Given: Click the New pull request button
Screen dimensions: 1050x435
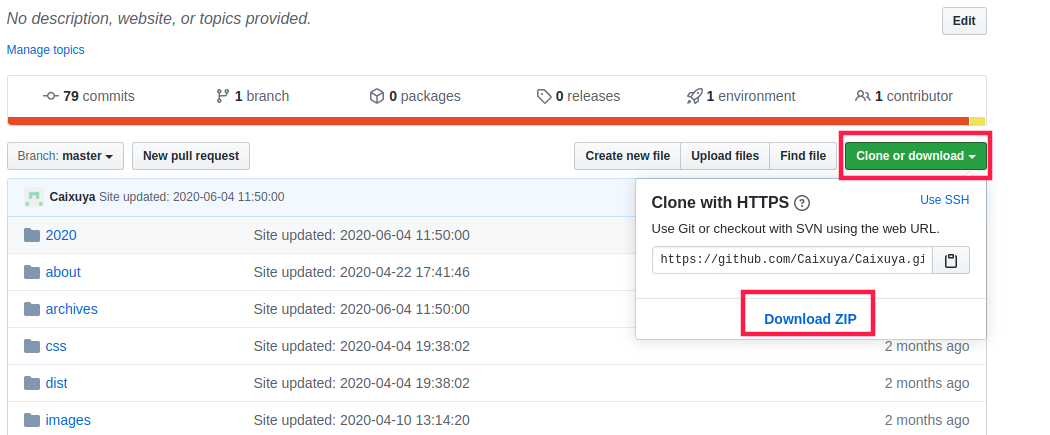Looking at the screenshot, I should (x=191, y=156).
